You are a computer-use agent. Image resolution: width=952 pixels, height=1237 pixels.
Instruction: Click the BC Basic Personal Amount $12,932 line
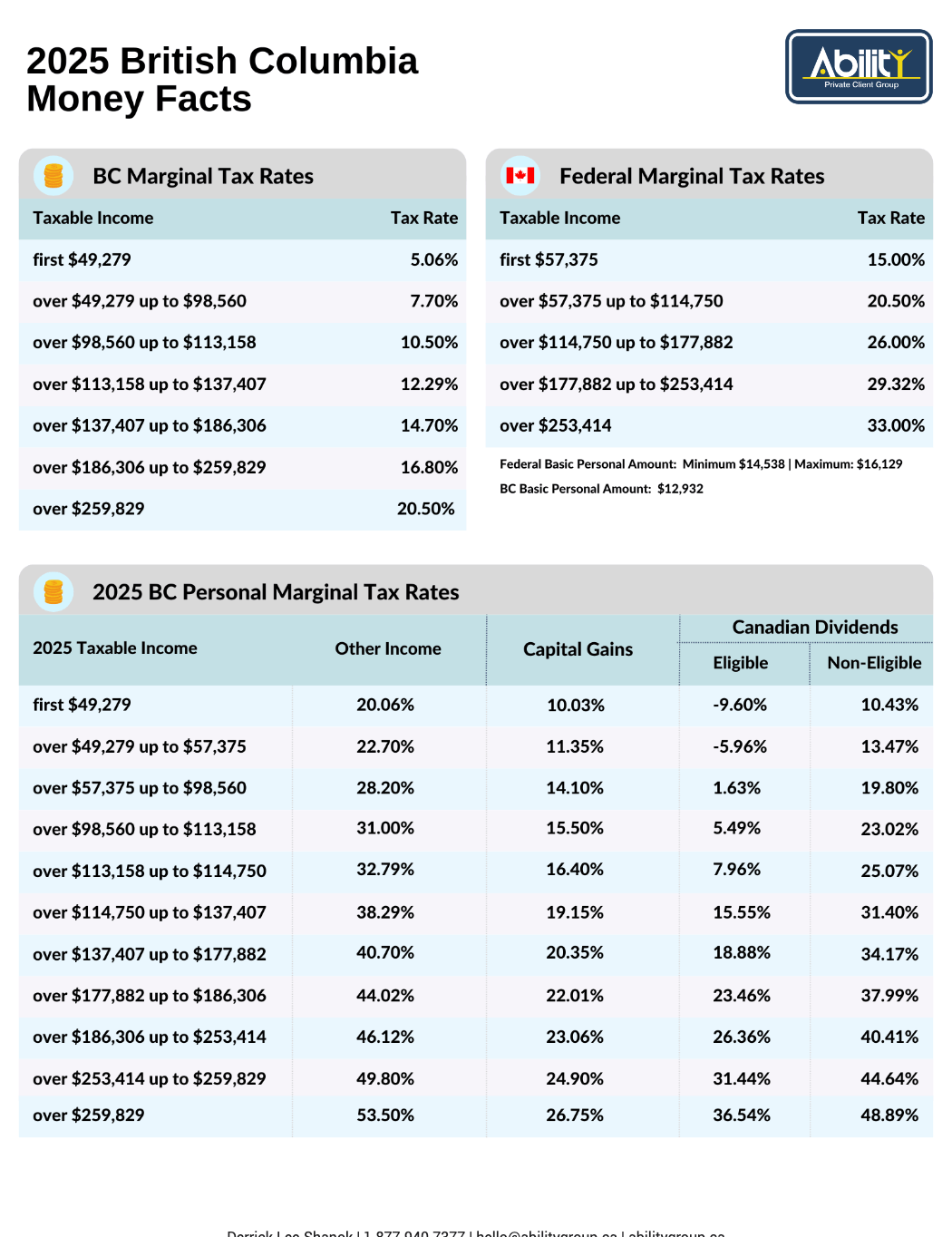[601, 489]
